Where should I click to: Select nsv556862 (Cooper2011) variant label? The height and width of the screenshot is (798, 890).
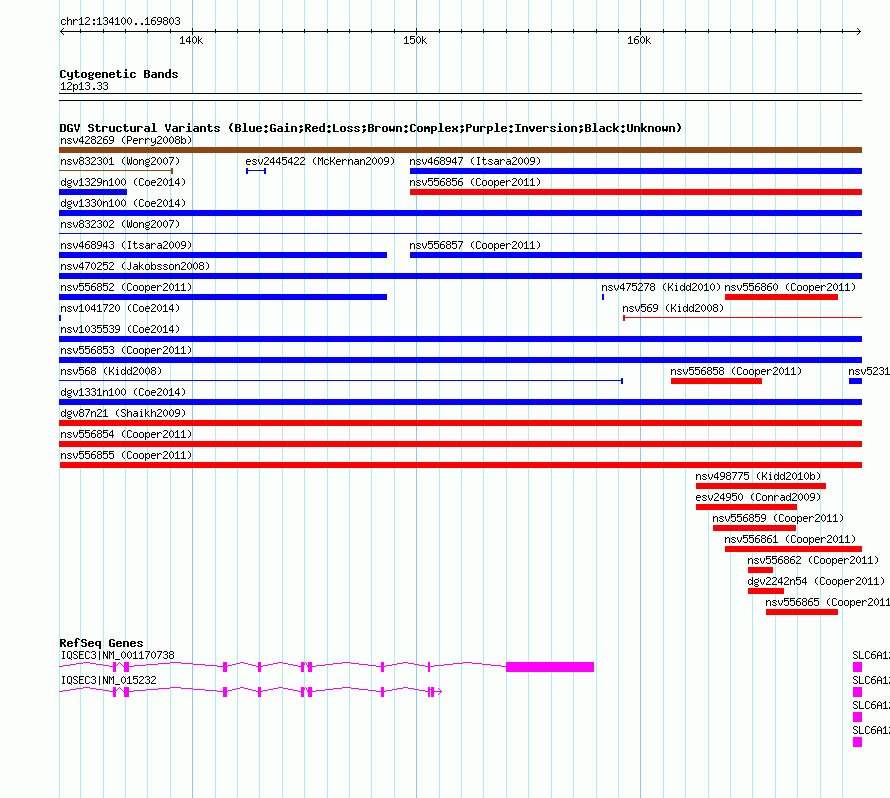click(x=813, y=560)
